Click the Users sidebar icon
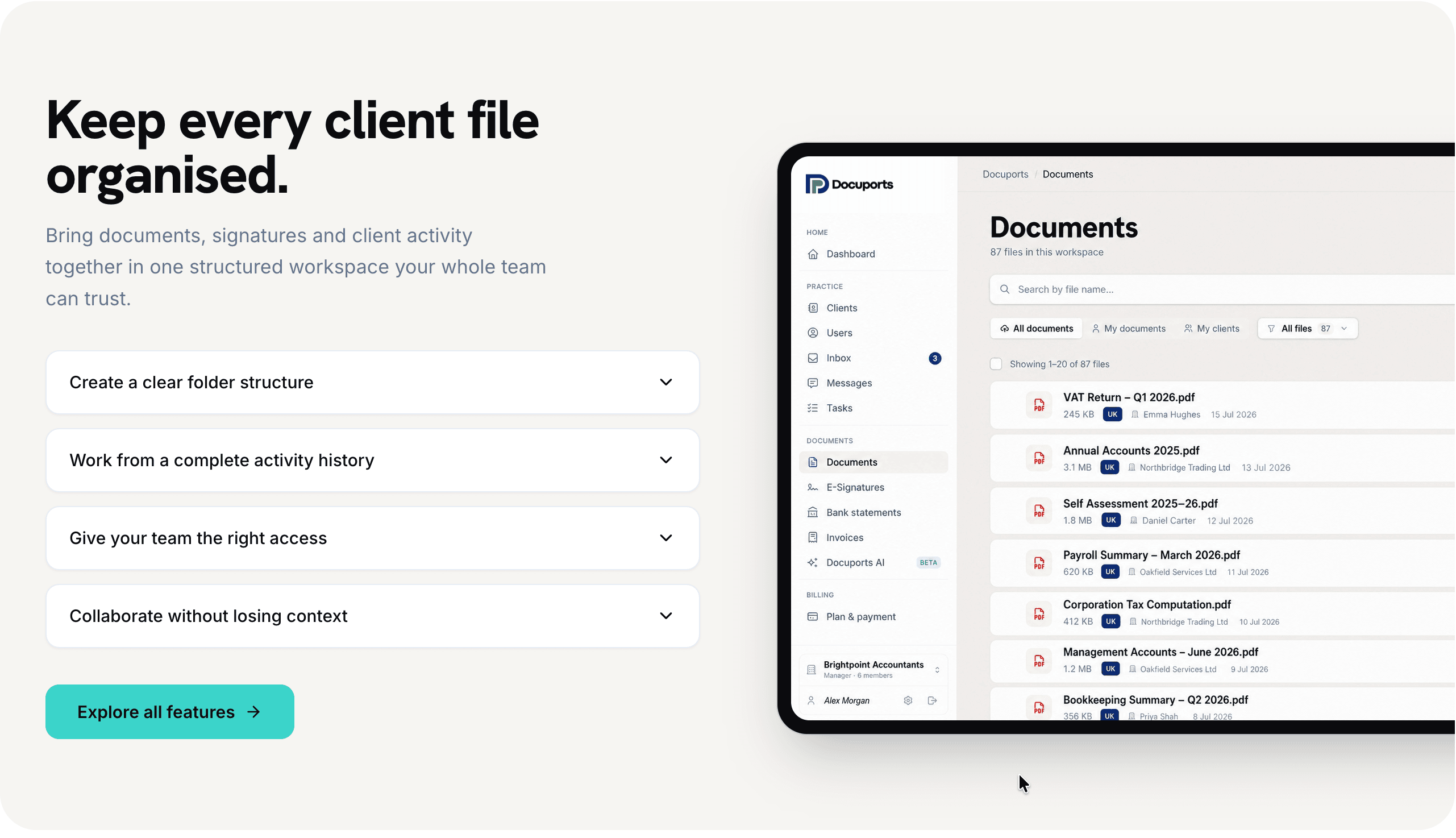1456x838 pixels. [x=813, y=333]
